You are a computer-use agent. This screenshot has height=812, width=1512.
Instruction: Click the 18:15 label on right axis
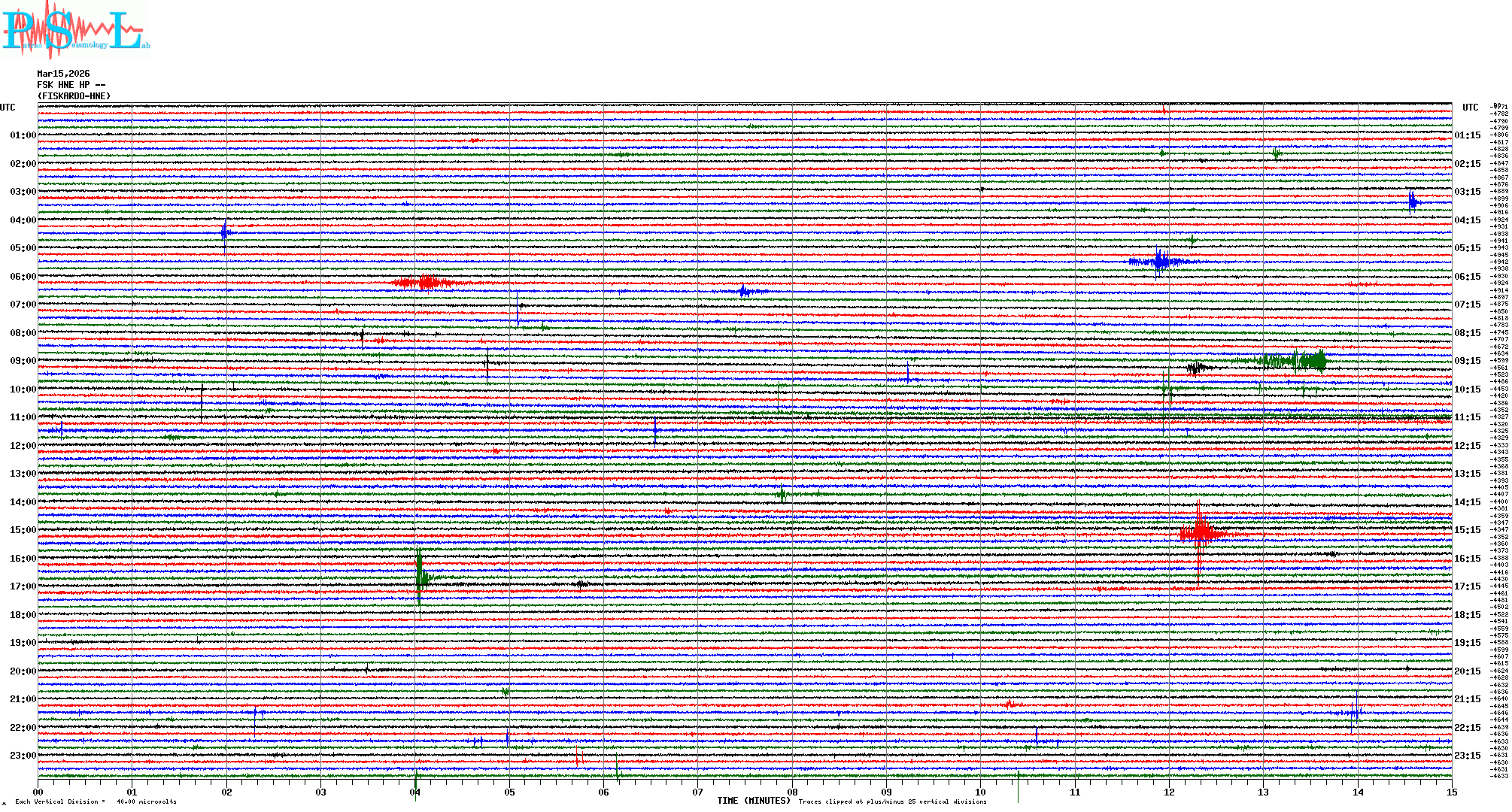(1467, 615)
